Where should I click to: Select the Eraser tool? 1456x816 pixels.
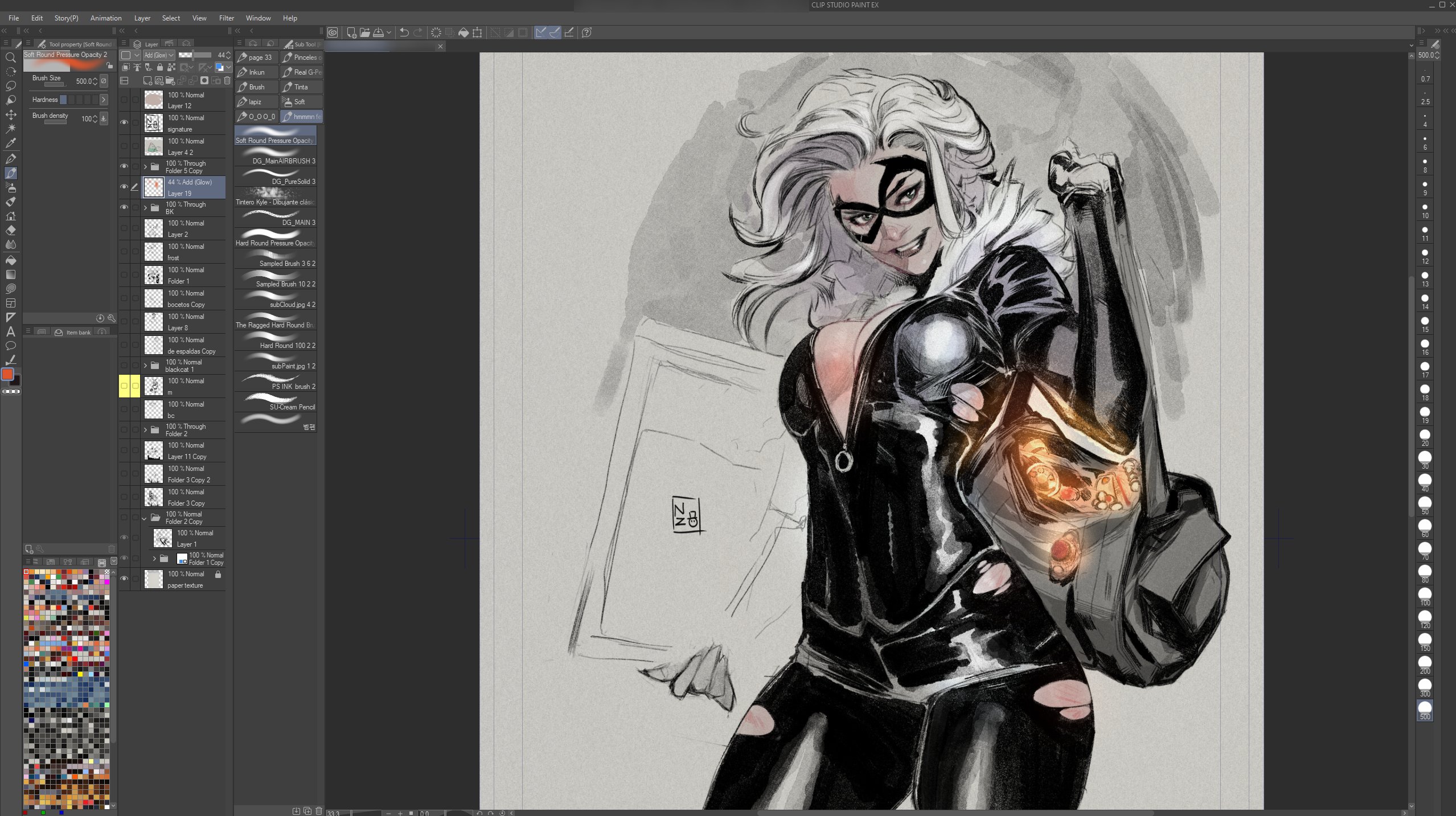(10, 231)
